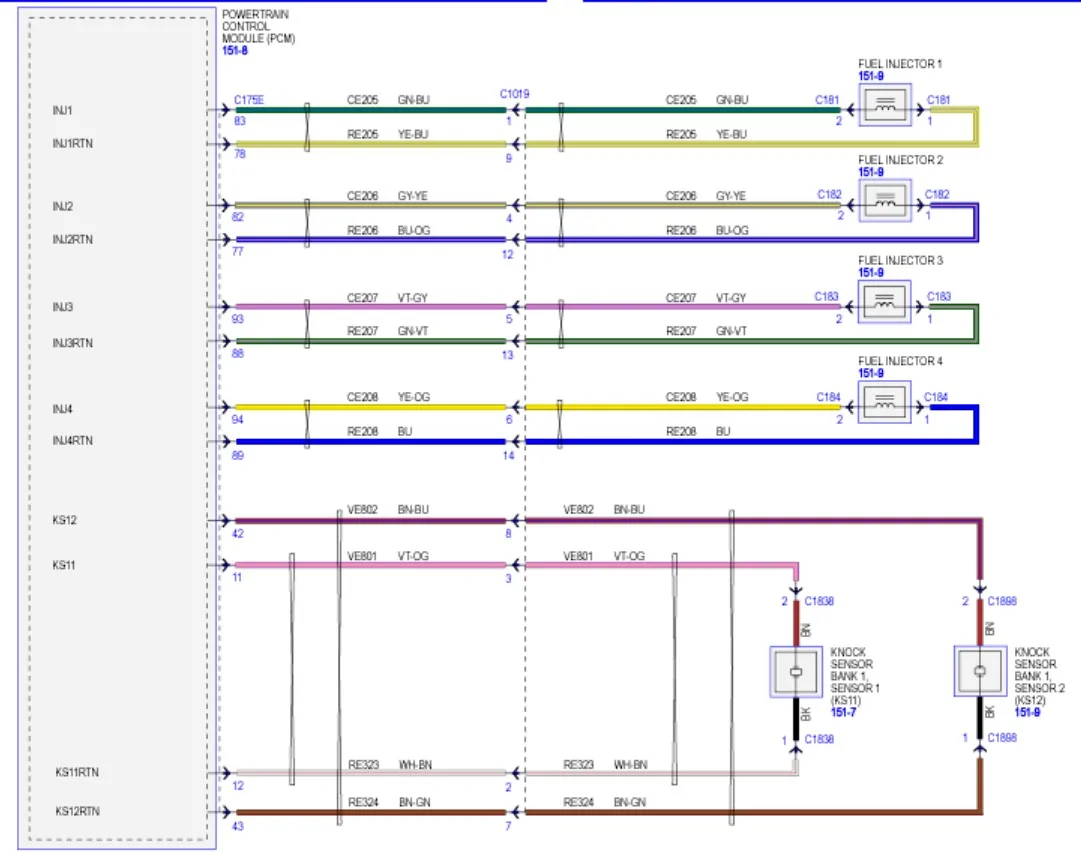Screen dimensions: 1081x852
Task: Click the C1838 label next to pin 1
Action: click(x=819, y=739)
